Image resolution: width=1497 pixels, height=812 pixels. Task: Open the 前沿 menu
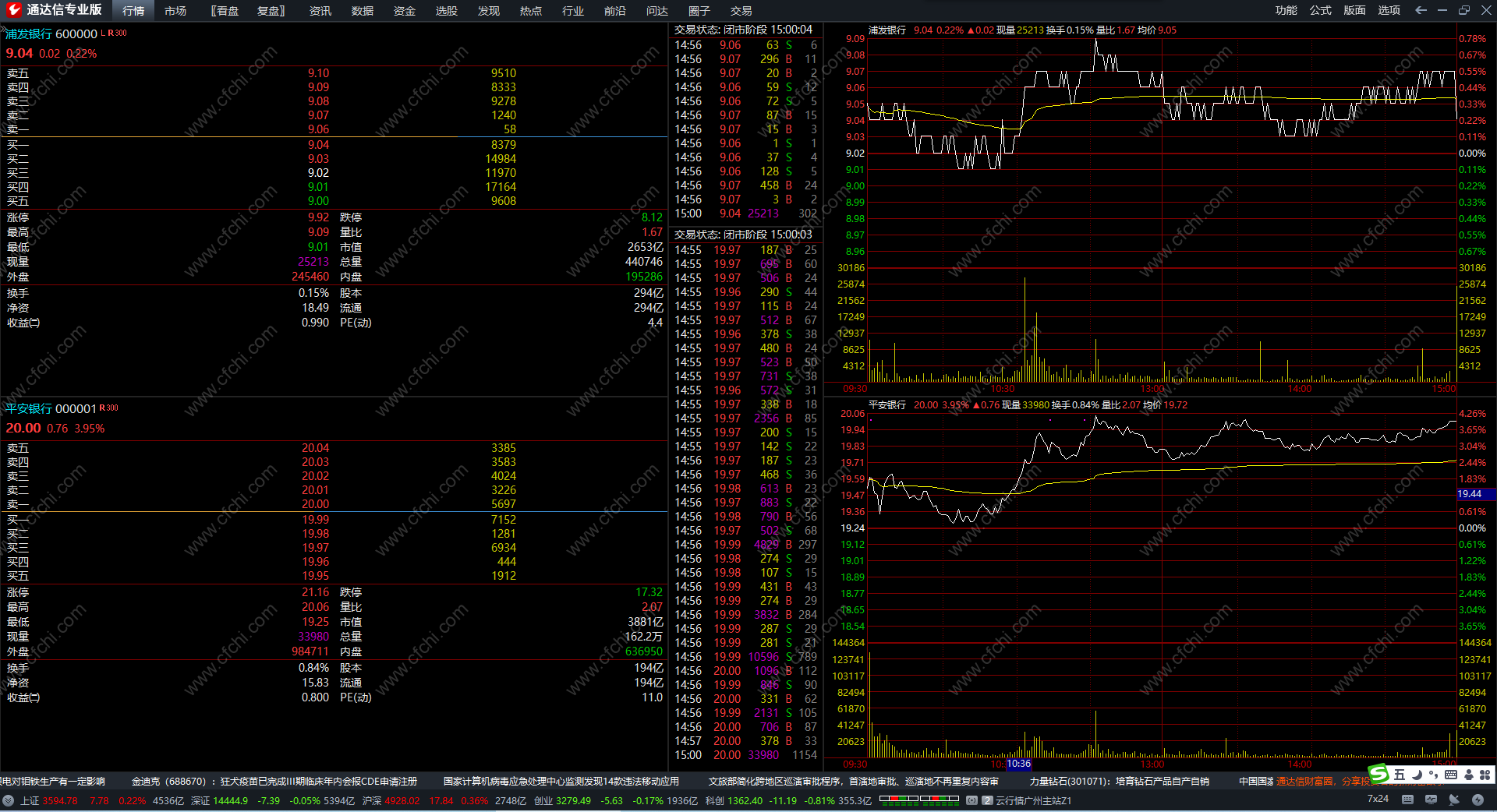[615, 11]
